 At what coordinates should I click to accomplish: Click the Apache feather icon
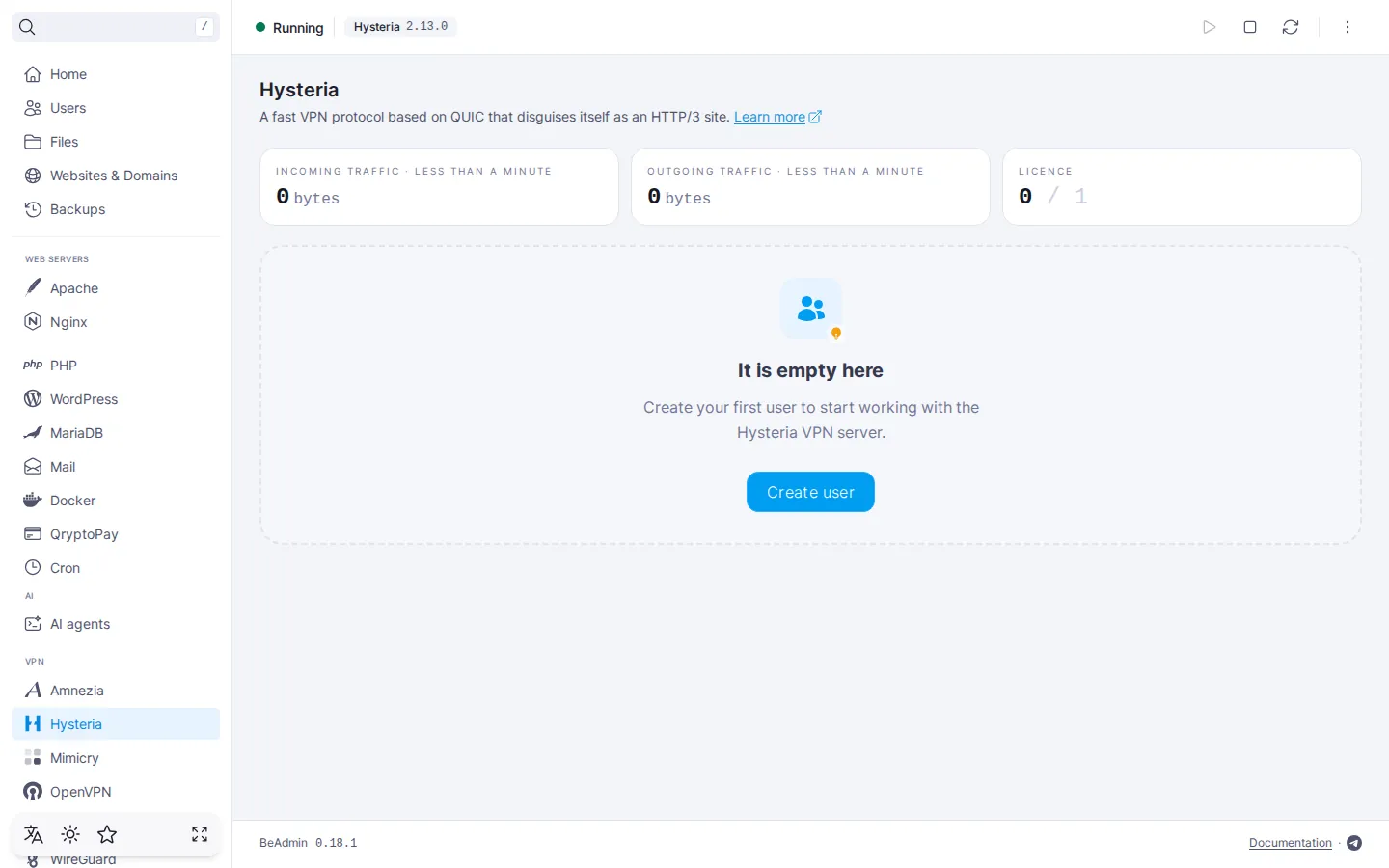click(x=33, y=287)
